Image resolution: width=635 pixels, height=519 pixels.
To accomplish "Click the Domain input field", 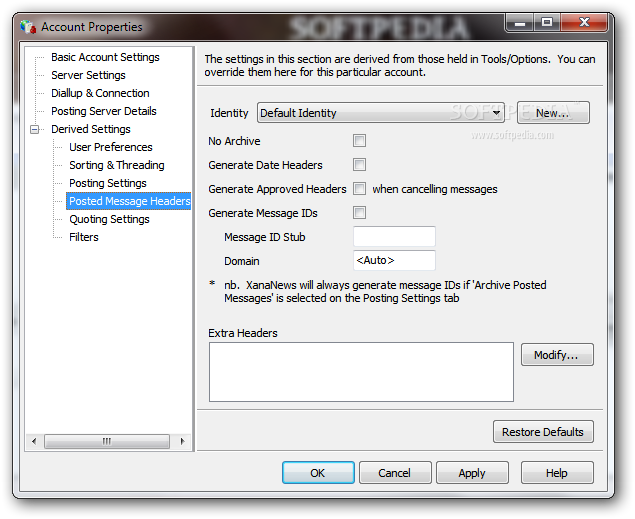I will point(394,260).
